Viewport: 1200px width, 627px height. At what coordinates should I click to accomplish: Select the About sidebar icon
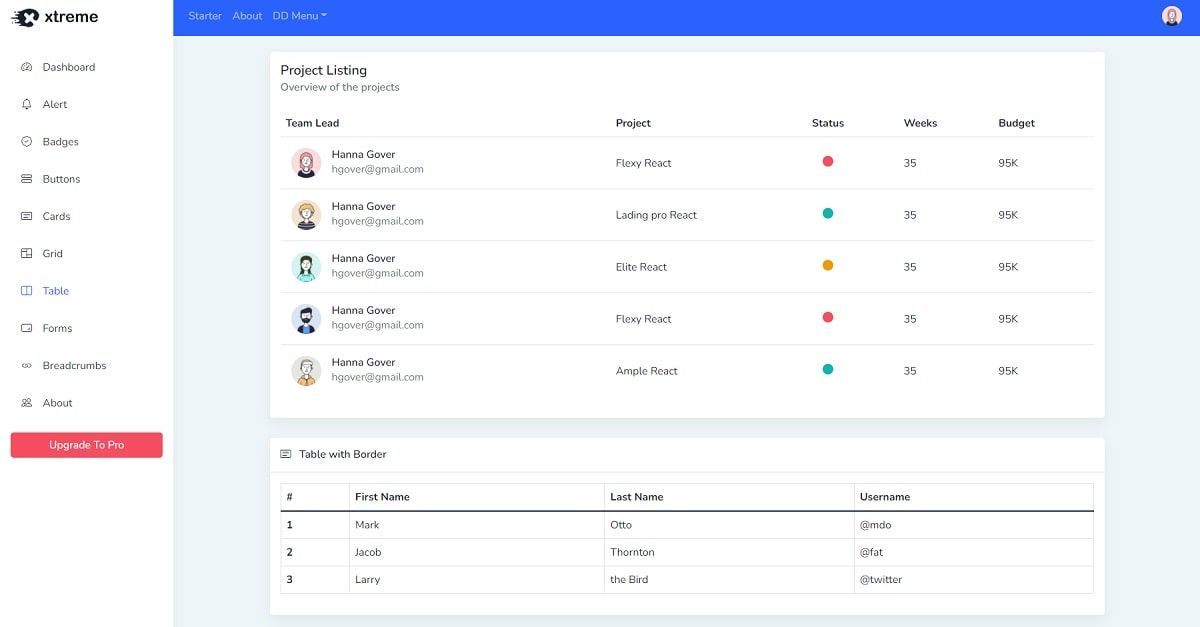[x=25, y=402]
